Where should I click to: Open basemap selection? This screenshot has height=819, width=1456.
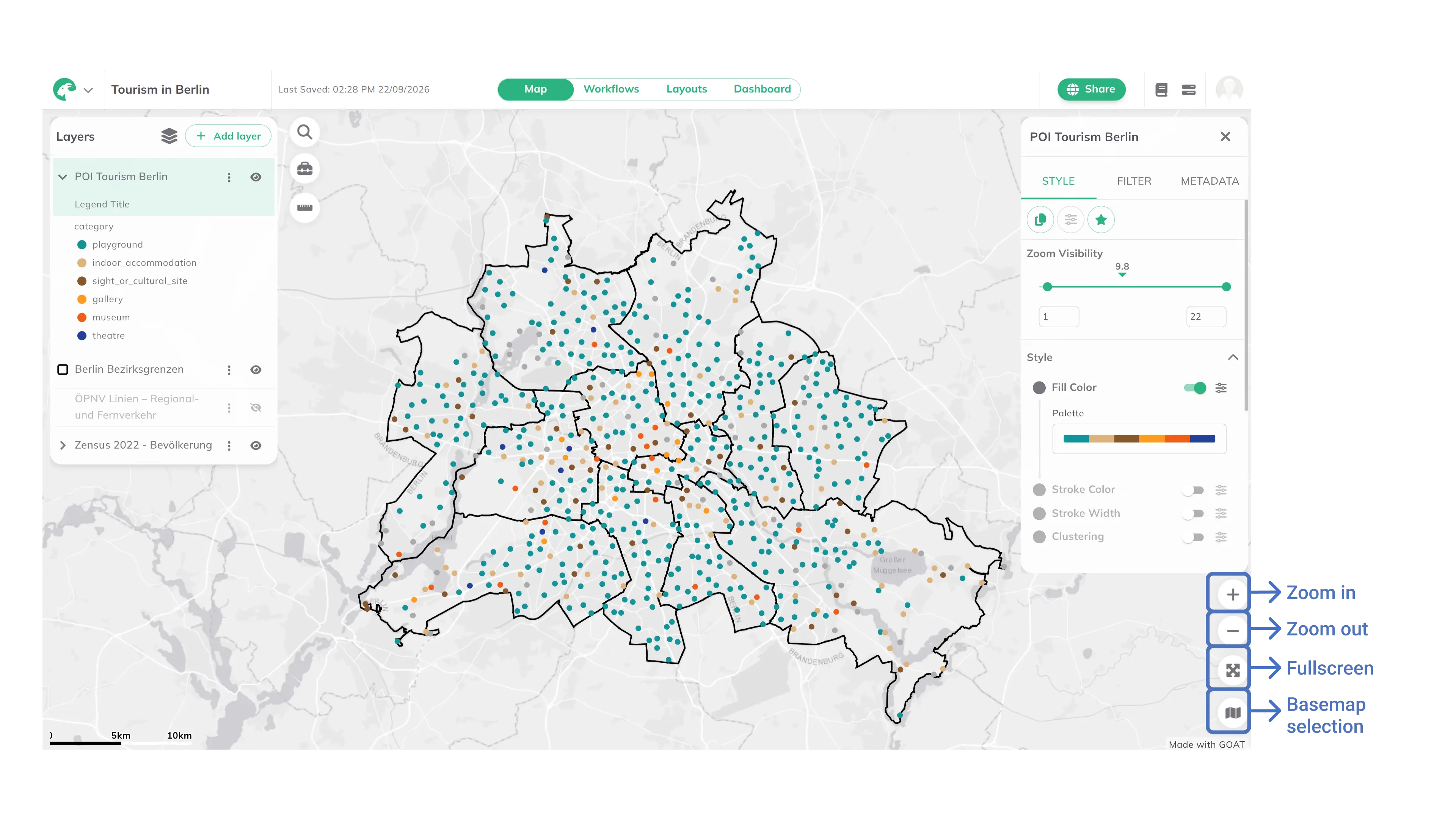[1233, 713]
